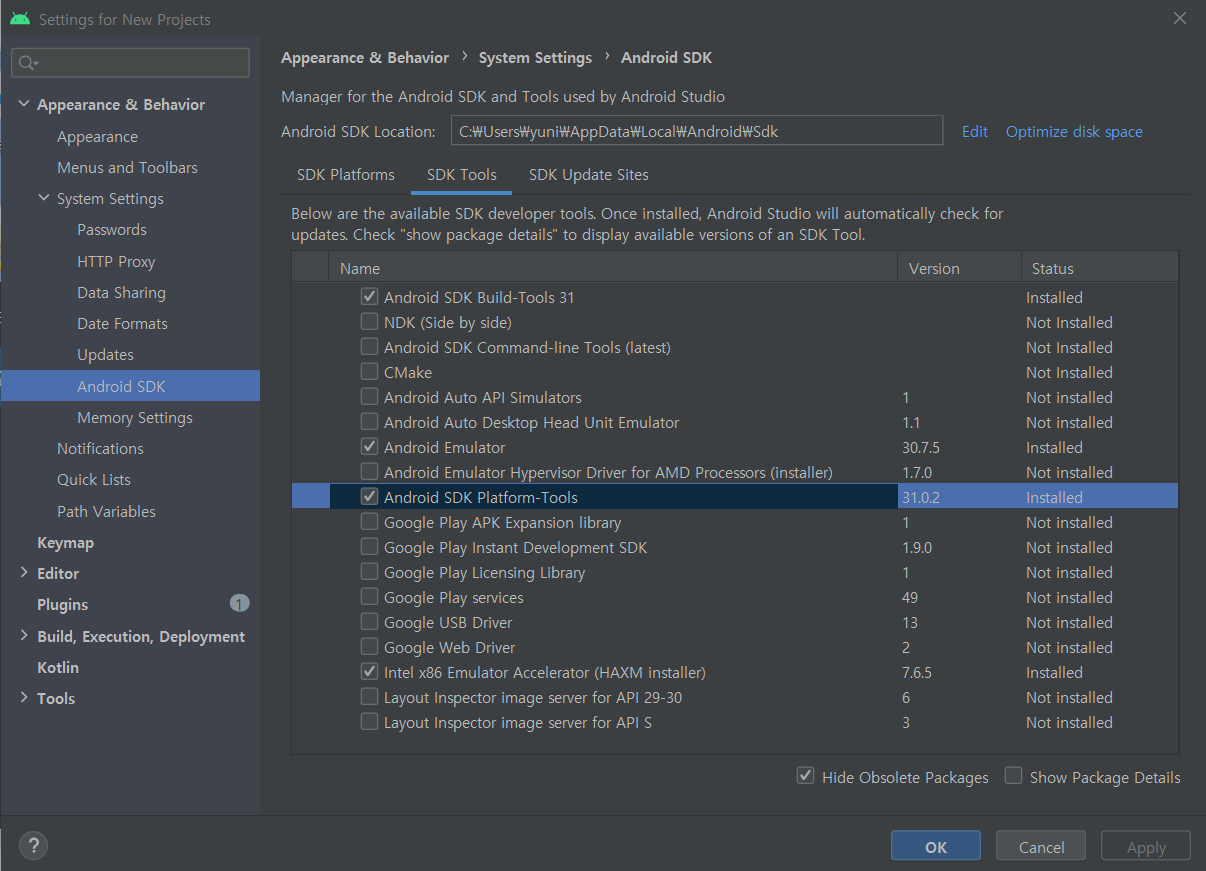Click Optimize disk space link
Screen dimensions: 1206x871
pos(1074,132)
